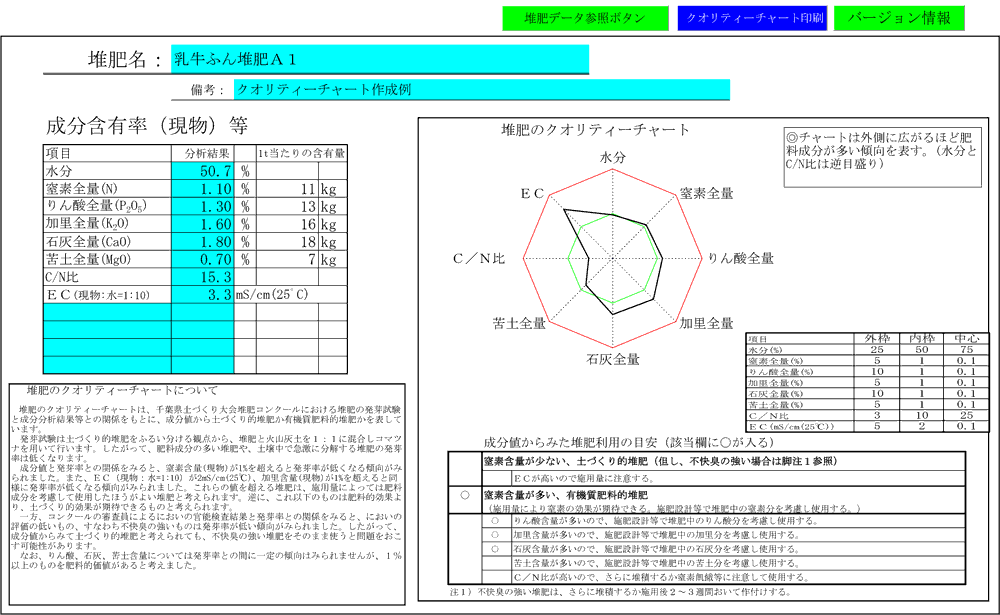This screenshot has width=1000, height=615.
Task: Click the 外枠 column header in scale table
Action: tap(877, 338)
